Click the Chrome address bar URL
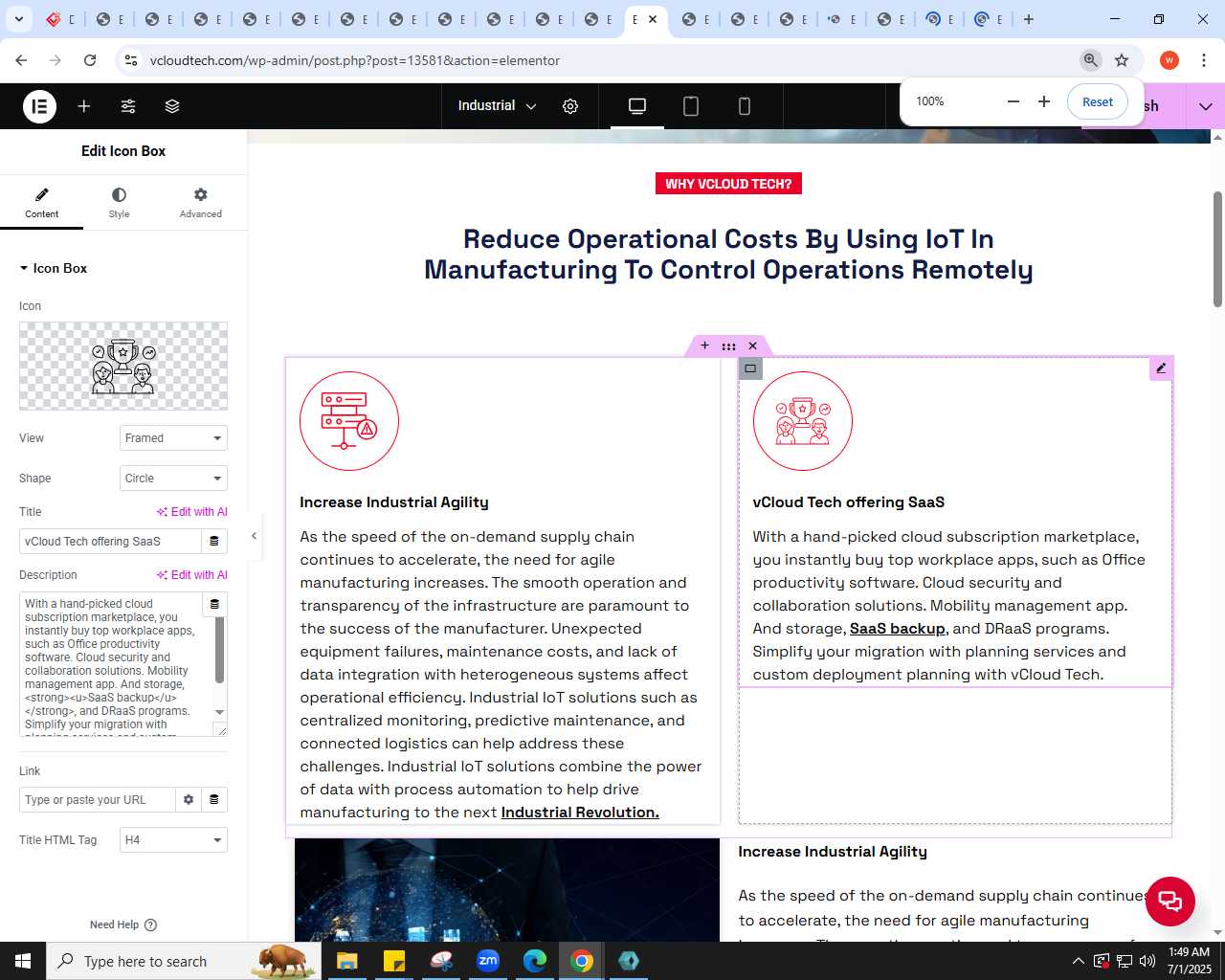 point(355,60)
